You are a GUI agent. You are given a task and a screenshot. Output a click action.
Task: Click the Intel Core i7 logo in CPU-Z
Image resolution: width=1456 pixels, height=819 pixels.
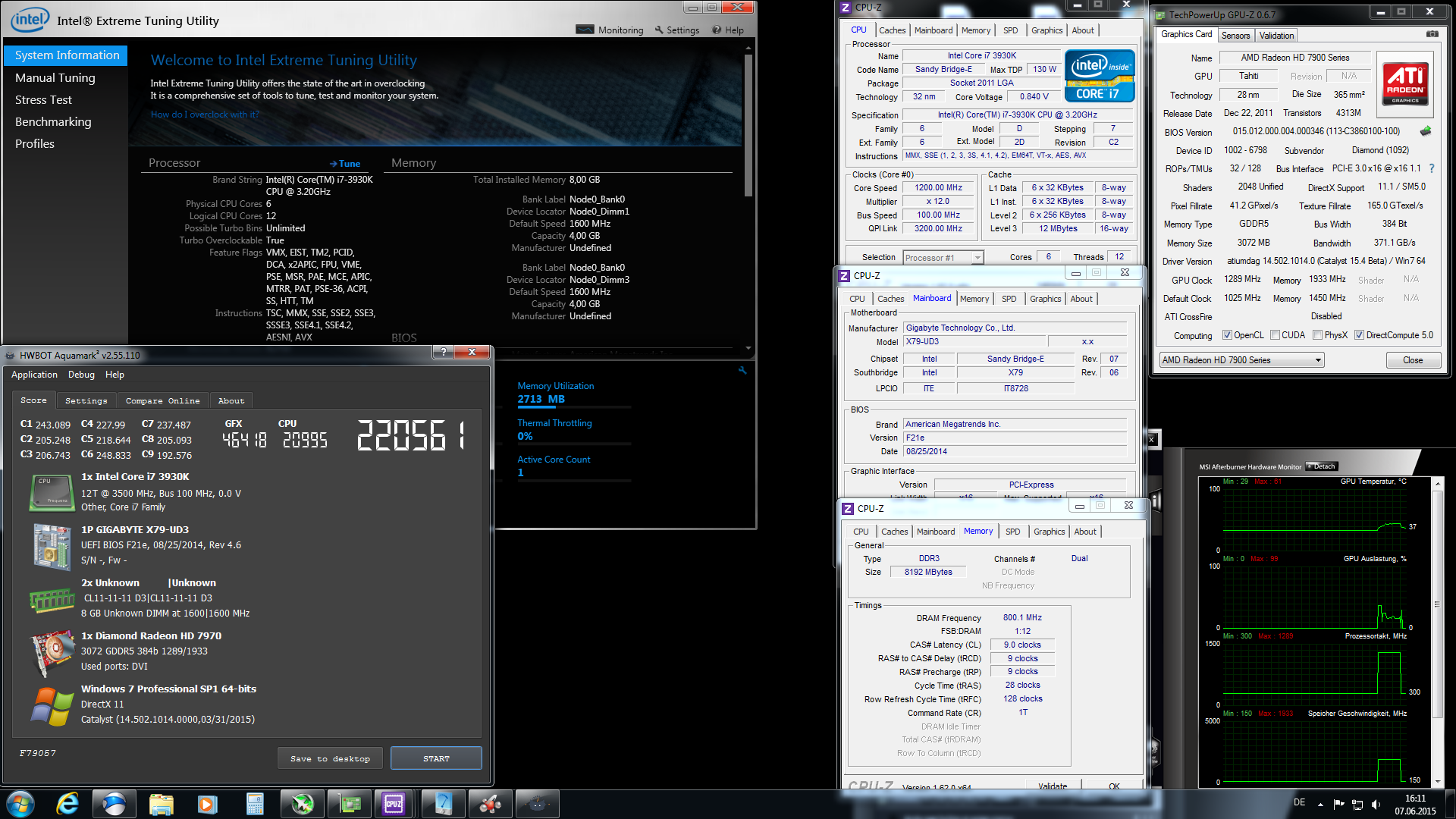[x=1100, y=76]
